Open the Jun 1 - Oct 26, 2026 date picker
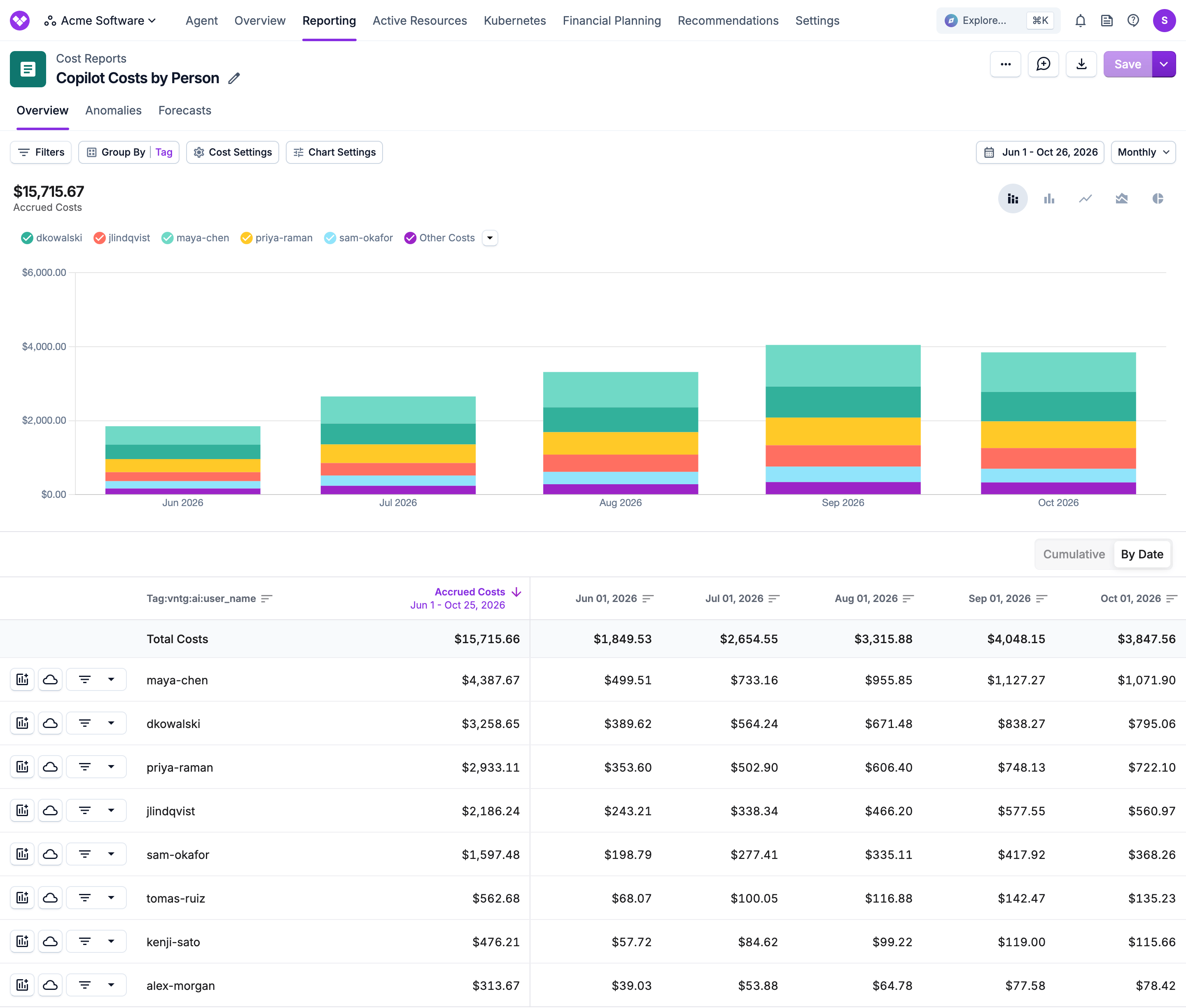1186x1008 pixels. tap(1040, 152)
